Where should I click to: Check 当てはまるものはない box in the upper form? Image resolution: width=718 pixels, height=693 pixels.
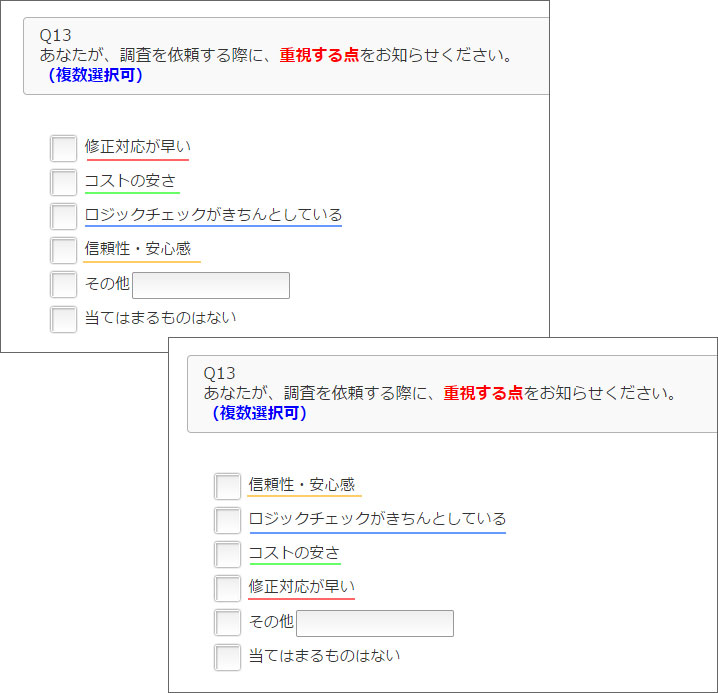pyautogui.click(x=64, y=319)
